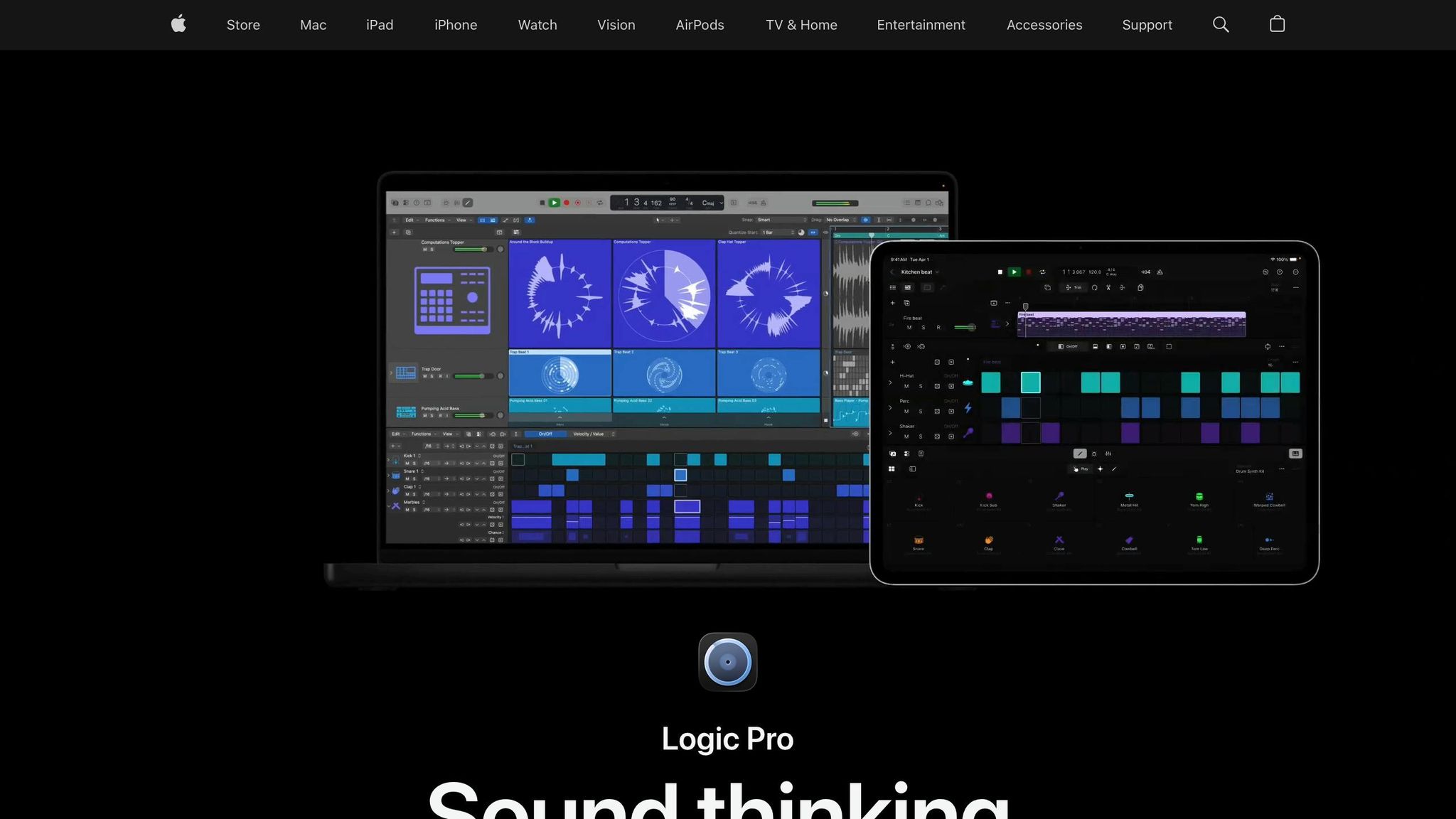This screenshot has height=819, width=1456.
Task: Click the Snare 1 drum icon in the step sequencer
Action: [x=396, y=475]
